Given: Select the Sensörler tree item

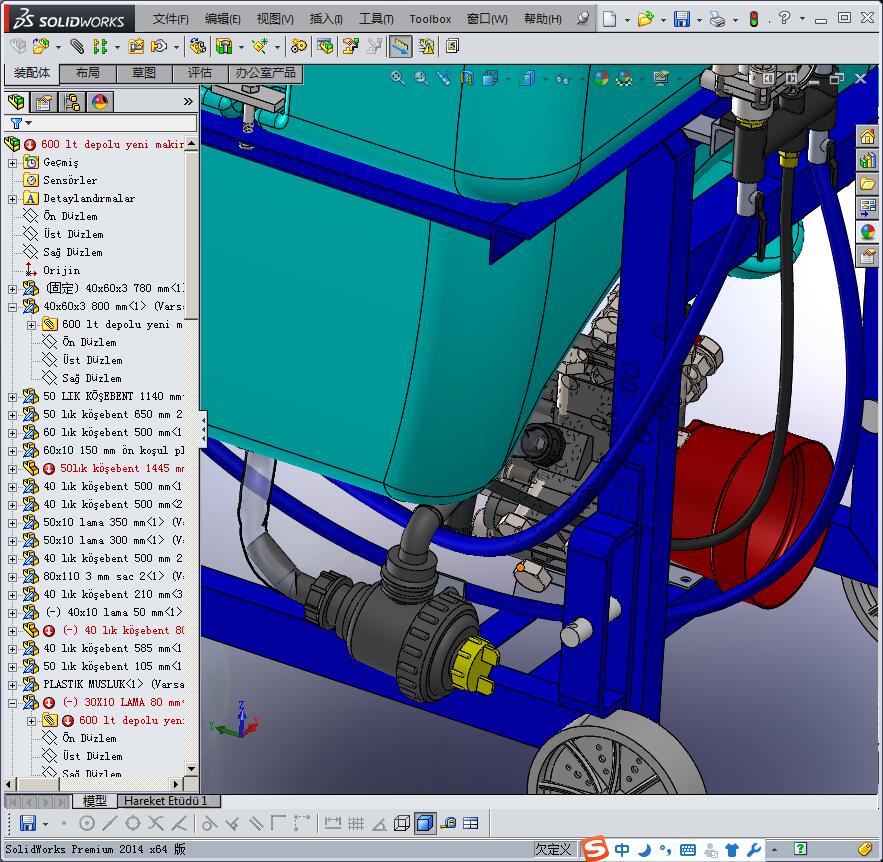Looking at the screenshot, I should click(70, 180).
